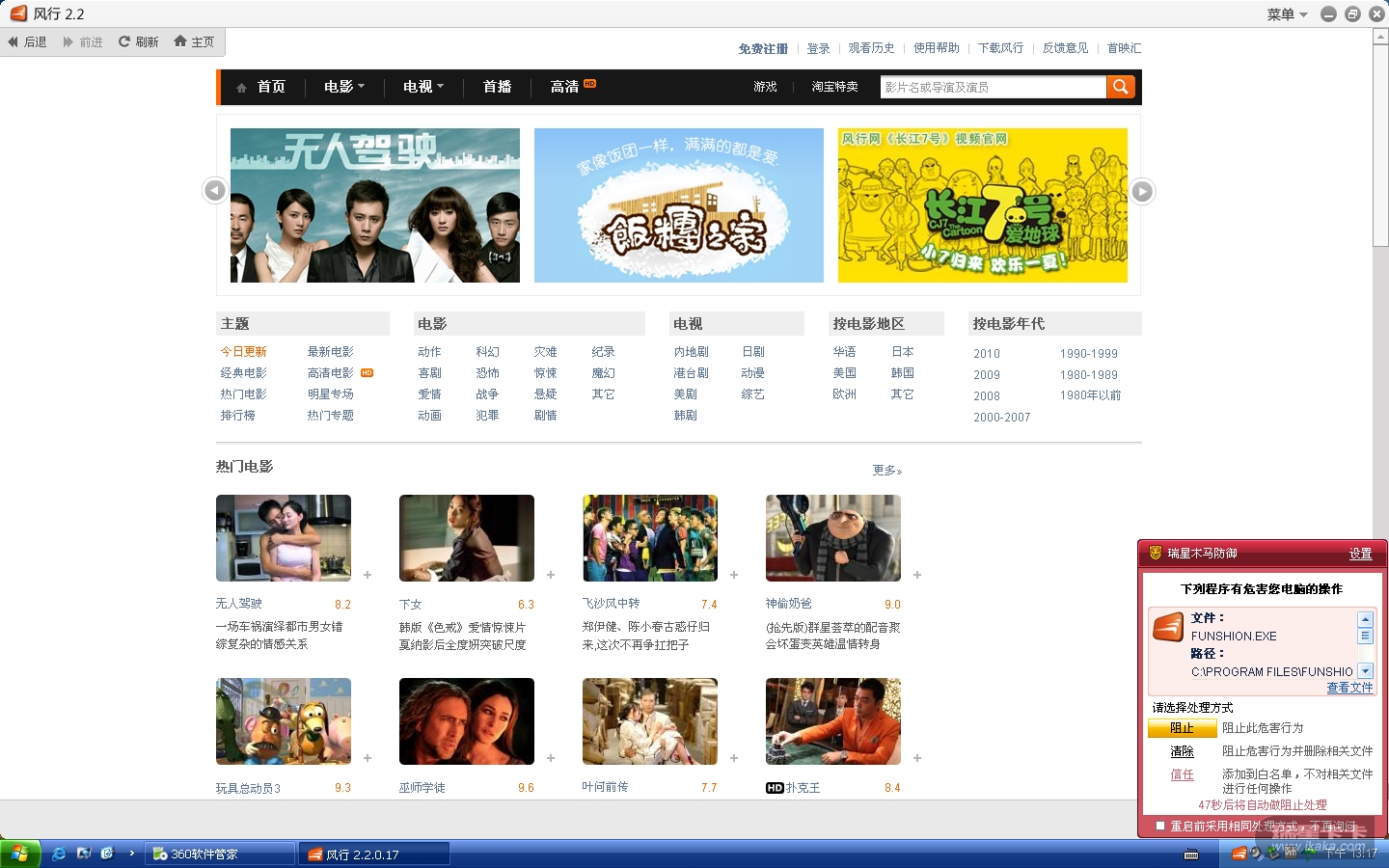The width and height of the screenshot is (1389, 868).
Task: Choose 清除 in the Rising alert
Action: point(1182,751)
